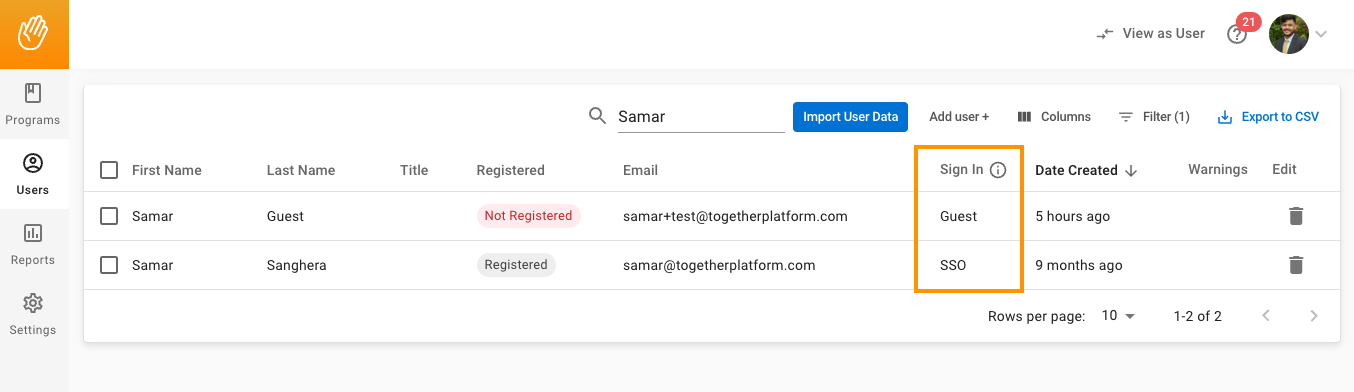Delete the Samar Guest user via trash icon
Image resolution: width=1354 pixels, height=392 pixels.
click(x=1296, y=216)
